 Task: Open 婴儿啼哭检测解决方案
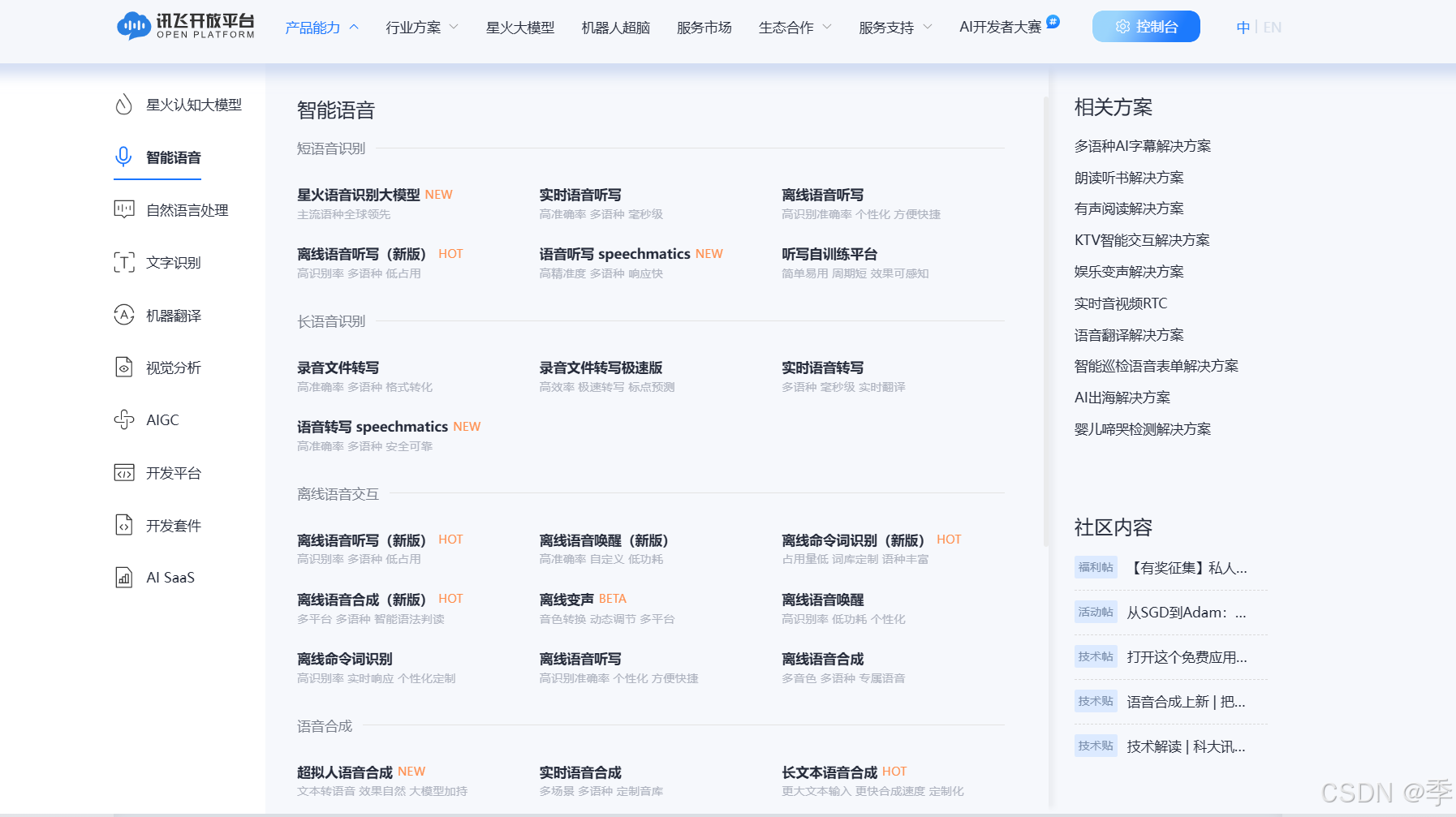click(x=1143, y=429)
